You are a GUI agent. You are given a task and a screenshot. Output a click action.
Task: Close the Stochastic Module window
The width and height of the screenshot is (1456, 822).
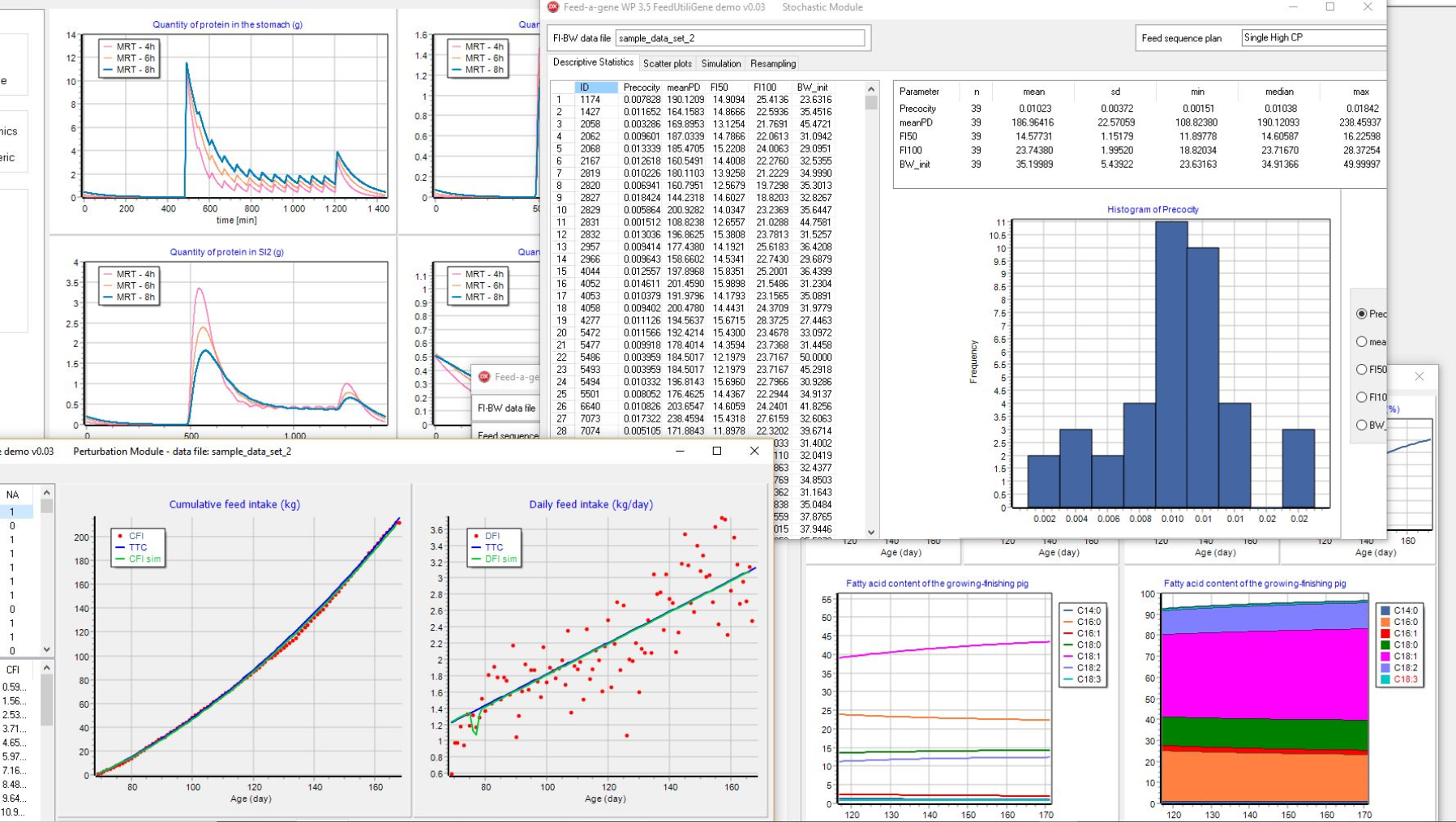point(1368,7)
